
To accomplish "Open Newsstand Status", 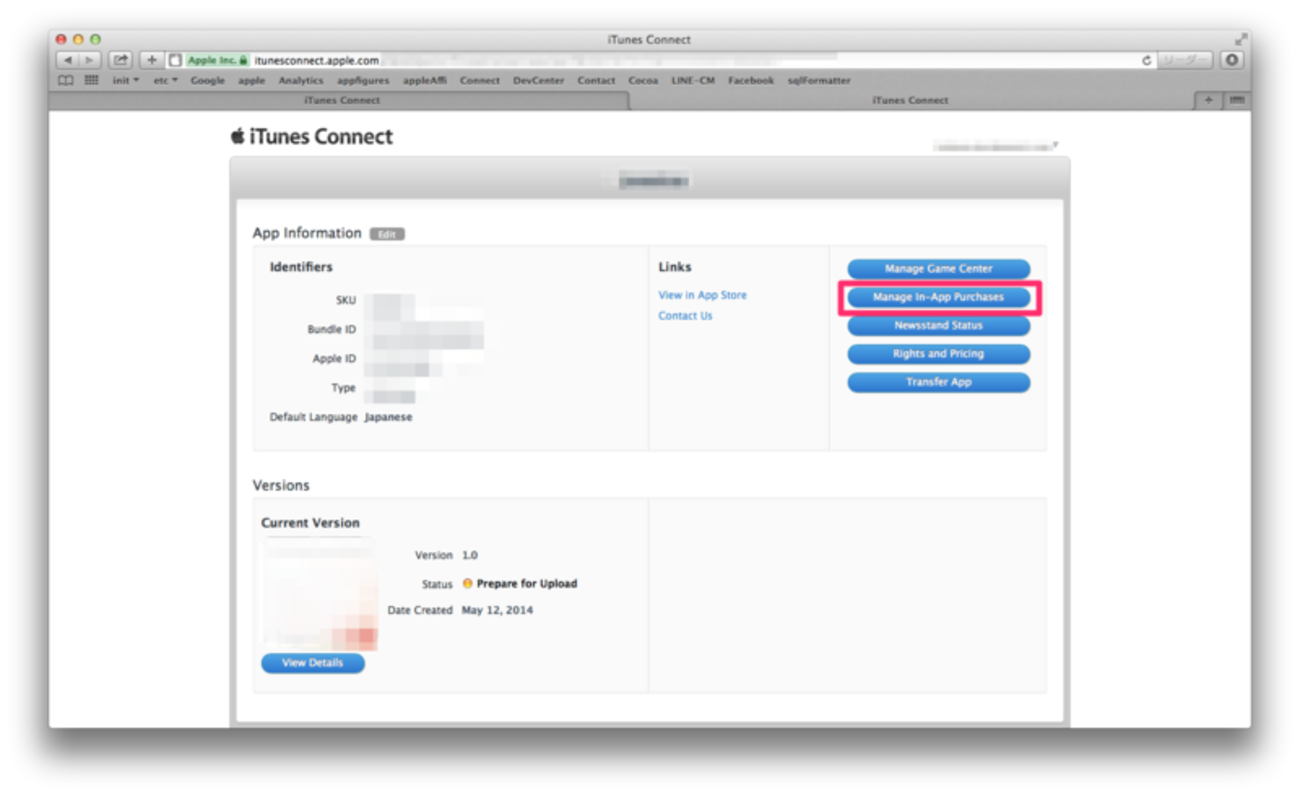I will (938, 325).
